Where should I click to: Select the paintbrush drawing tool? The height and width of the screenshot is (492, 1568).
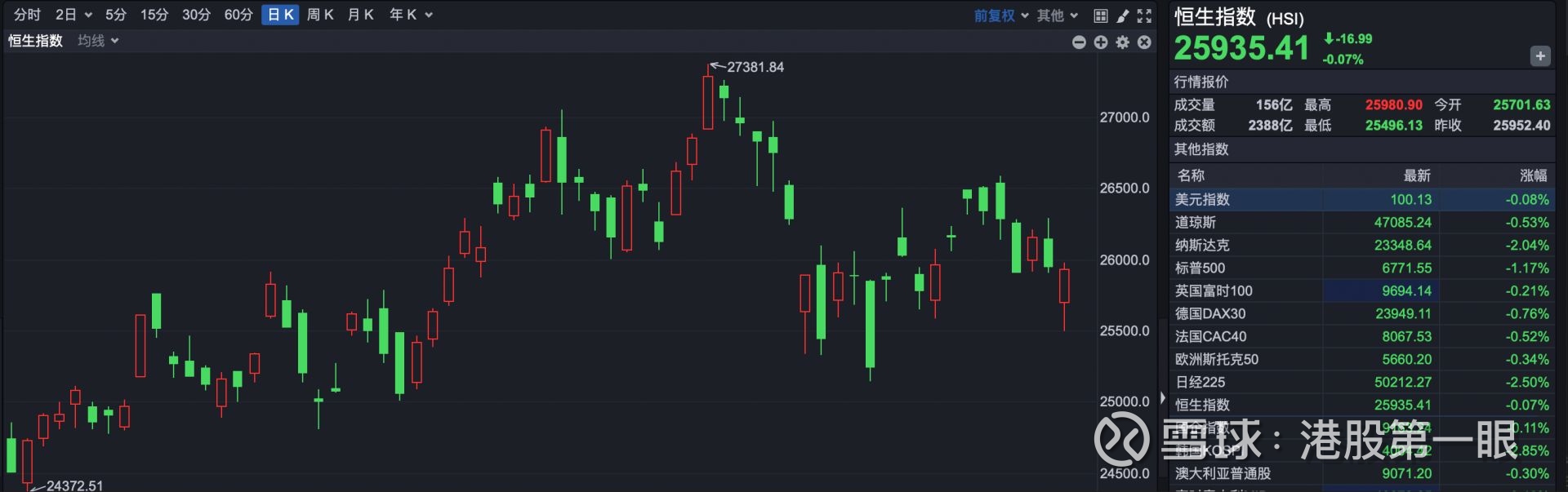1123,16
